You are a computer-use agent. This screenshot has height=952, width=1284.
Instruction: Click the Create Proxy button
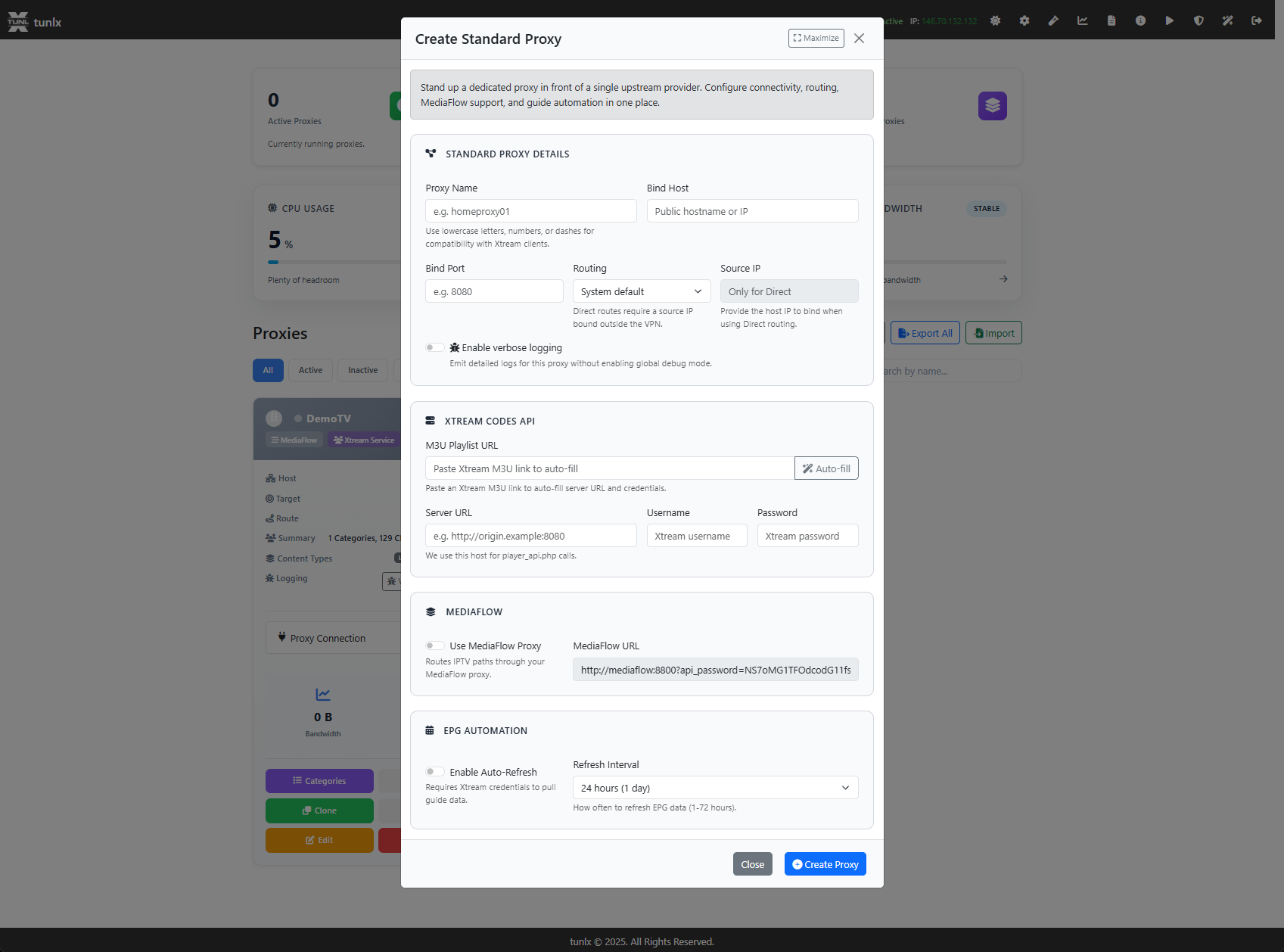[x=825, y=863]
